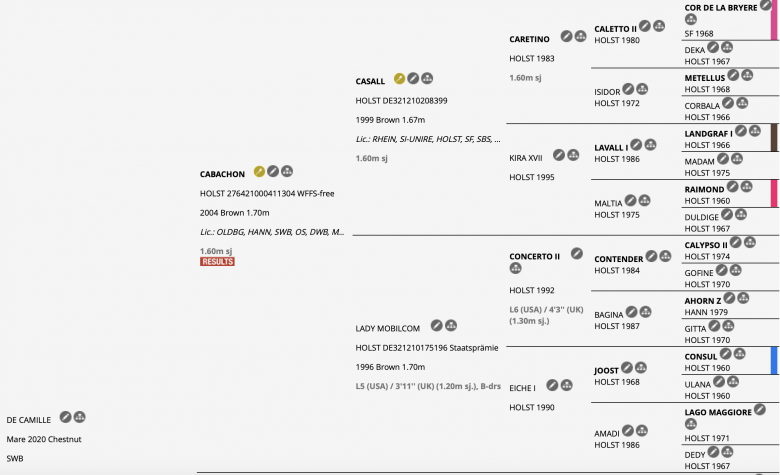The height and width of the screenshot is (475, 780).
Task: Open the pedigree tree icon beside LADY MOBILCOM
Action: click(451, 326)
